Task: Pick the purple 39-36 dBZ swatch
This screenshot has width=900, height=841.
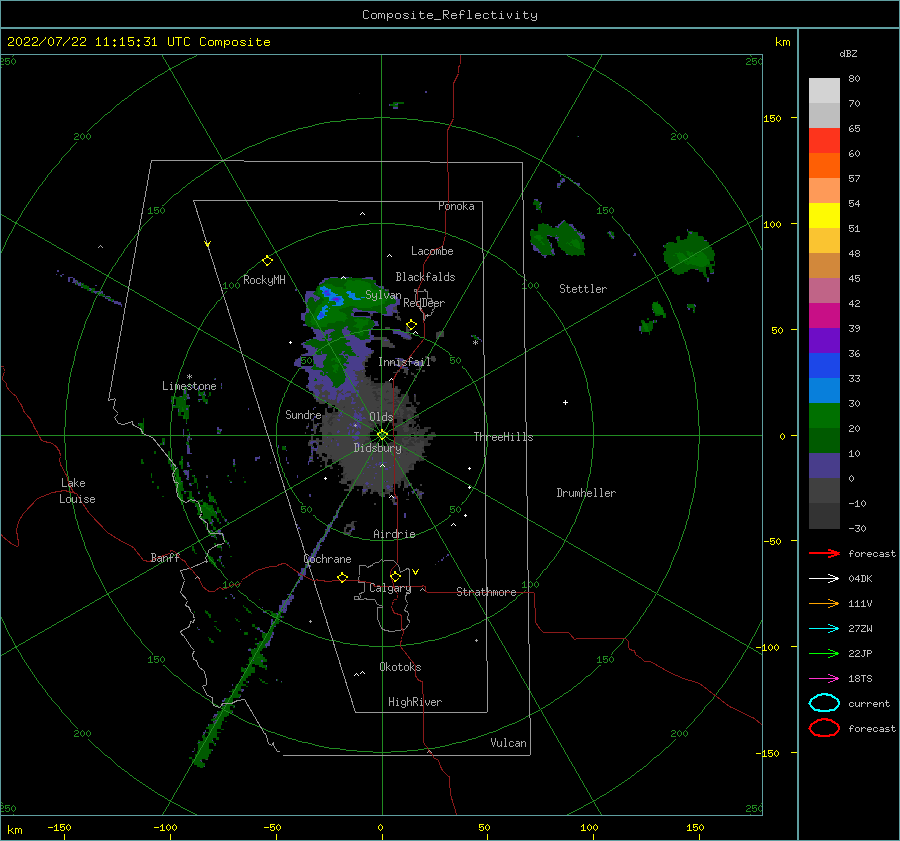Action: coord(824,340)
